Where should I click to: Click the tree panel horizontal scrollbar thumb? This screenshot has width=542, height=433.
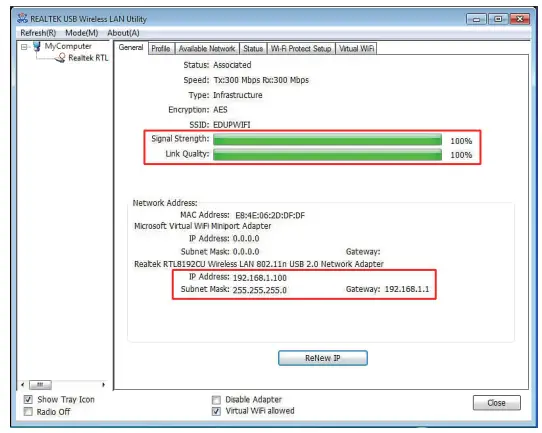pyautogui.click(x=40, y=385)
